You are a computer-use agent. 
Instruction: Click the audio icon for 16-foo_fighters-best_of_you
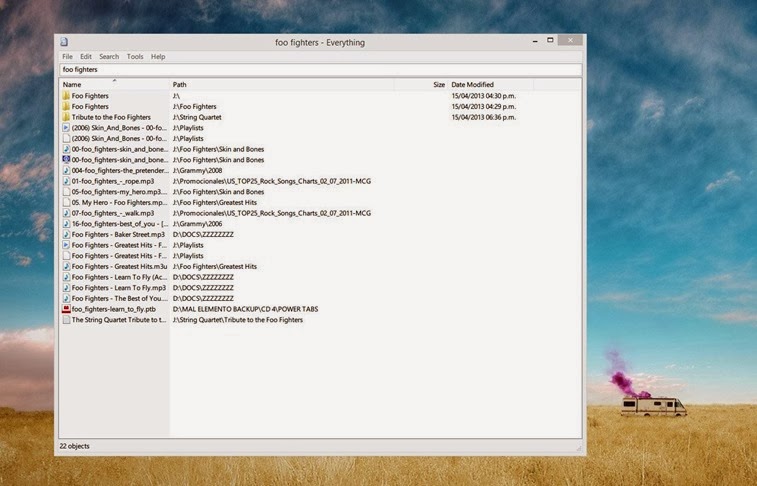click(66, 223)
